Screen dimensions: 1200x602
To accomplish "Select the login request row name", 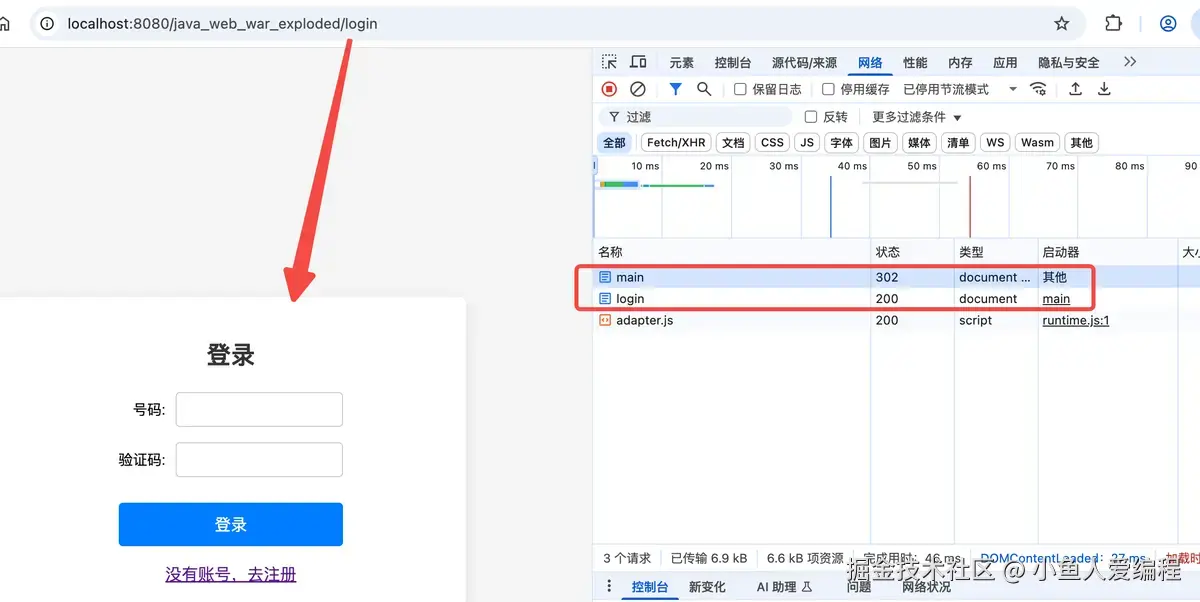I will click(630, 299).
